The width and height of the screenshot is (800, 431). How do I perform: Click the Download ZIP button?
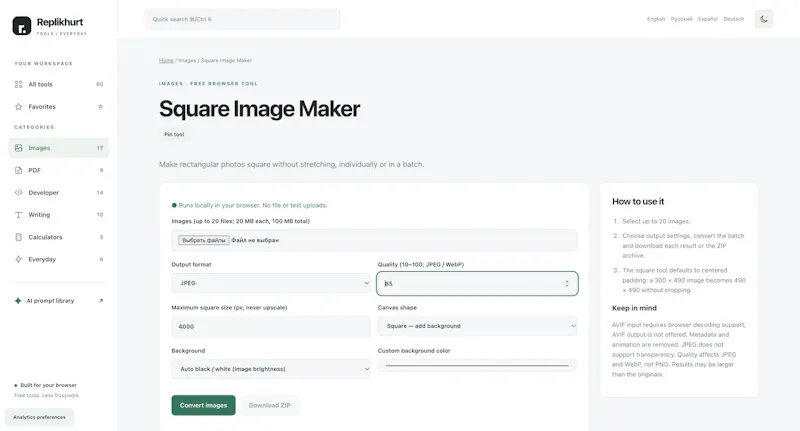269,405
